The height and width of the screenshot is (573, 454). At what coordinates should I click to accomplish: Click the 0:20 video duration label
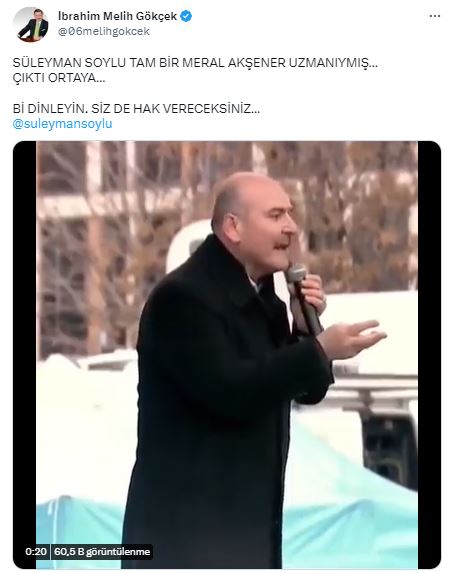point(36,551)
